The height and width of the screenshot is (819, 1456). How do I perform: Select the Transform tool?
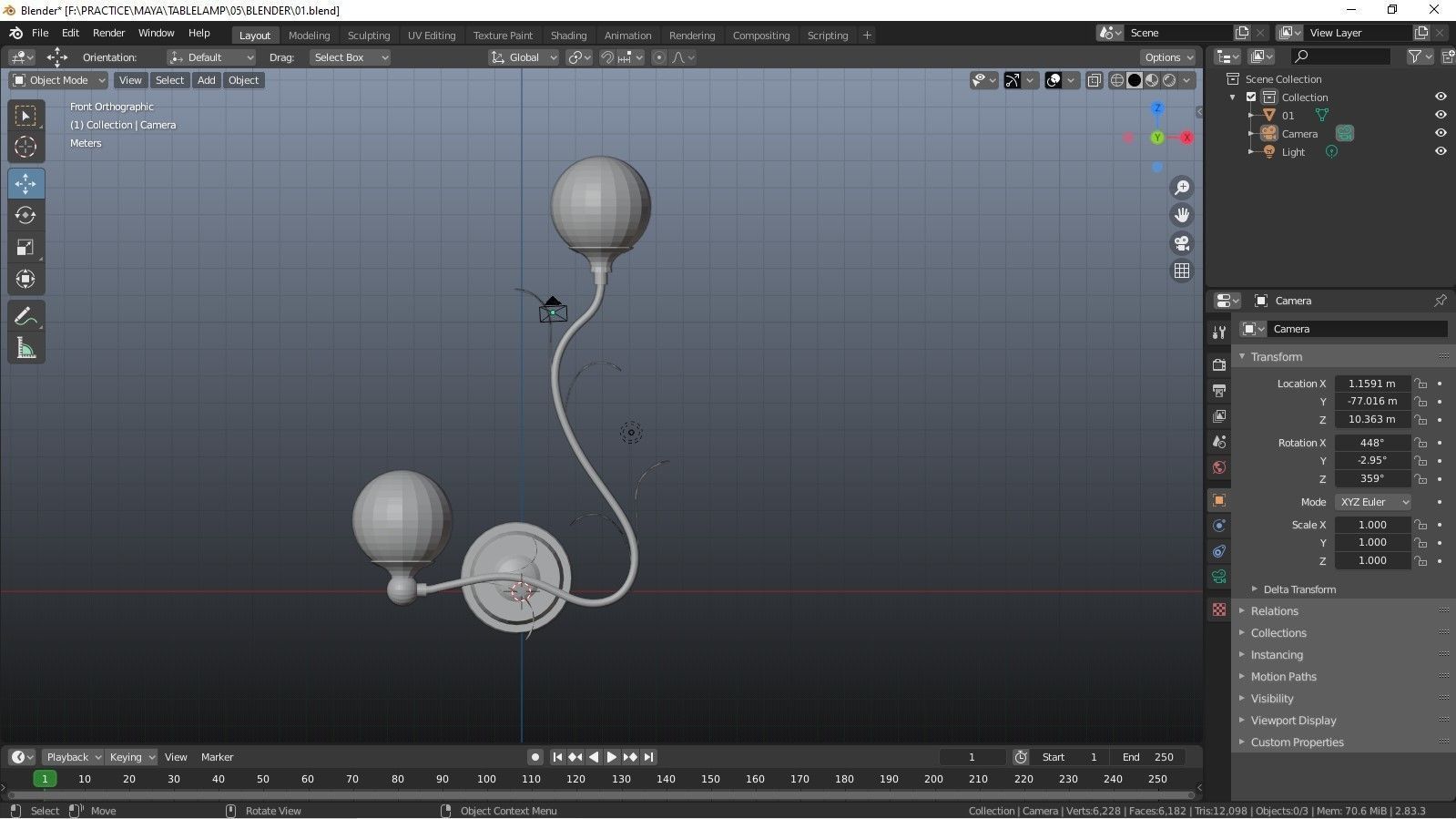[25, 279]
